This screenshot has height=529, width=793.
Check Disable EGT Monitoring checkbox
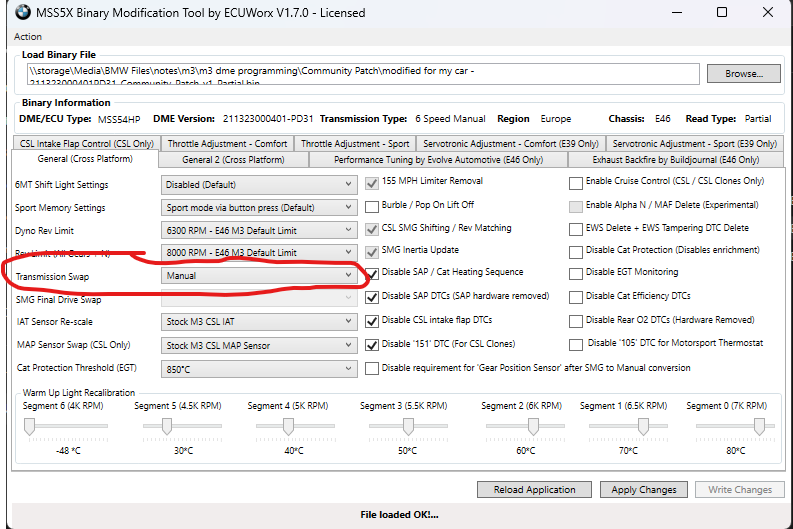(x=576, y=274)
